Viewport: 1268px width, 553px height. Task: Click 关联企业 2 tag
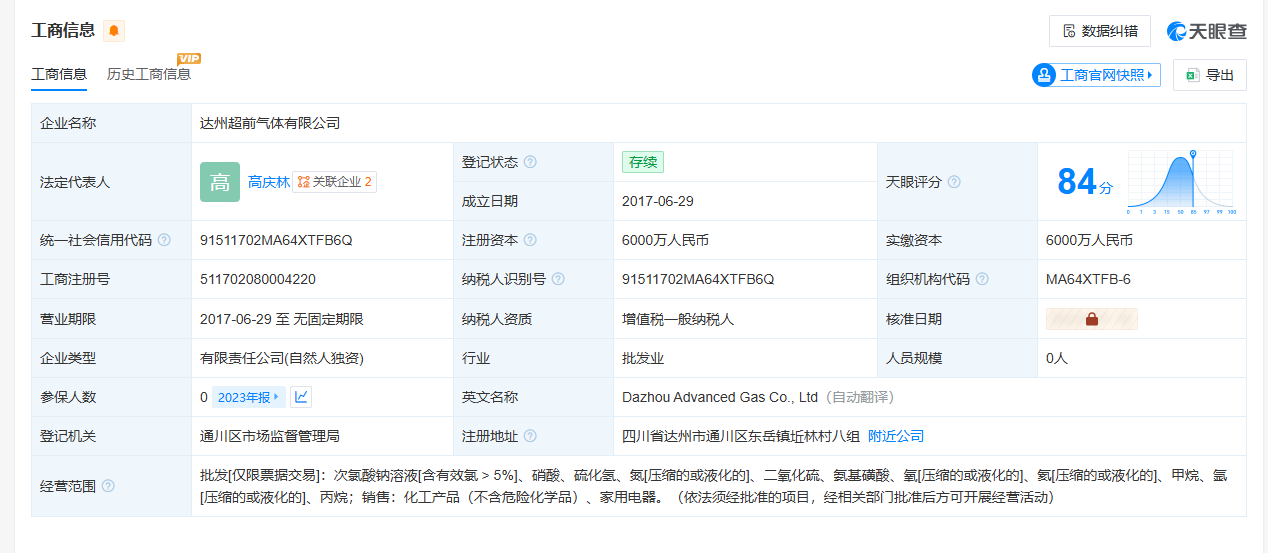point(335,182)
